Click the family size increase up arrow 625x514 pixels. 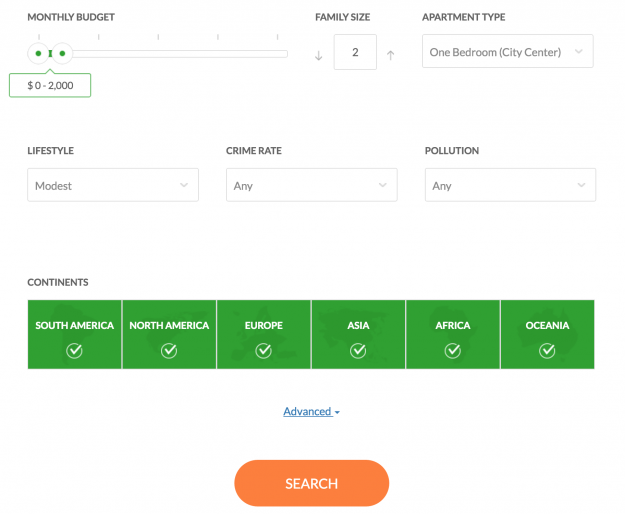[390, 56]
